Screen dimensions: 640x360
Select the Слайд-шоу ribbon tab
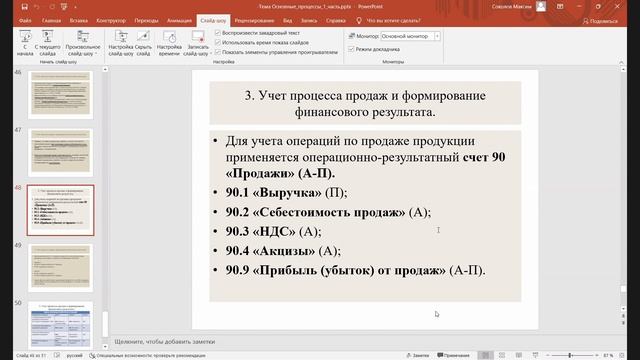click(213, 20)
